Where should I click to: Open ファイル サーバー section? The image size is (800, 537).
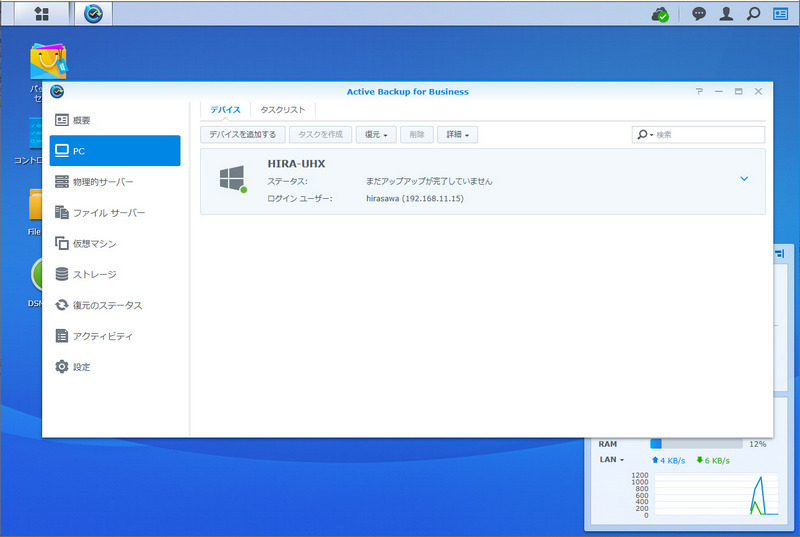115,213
